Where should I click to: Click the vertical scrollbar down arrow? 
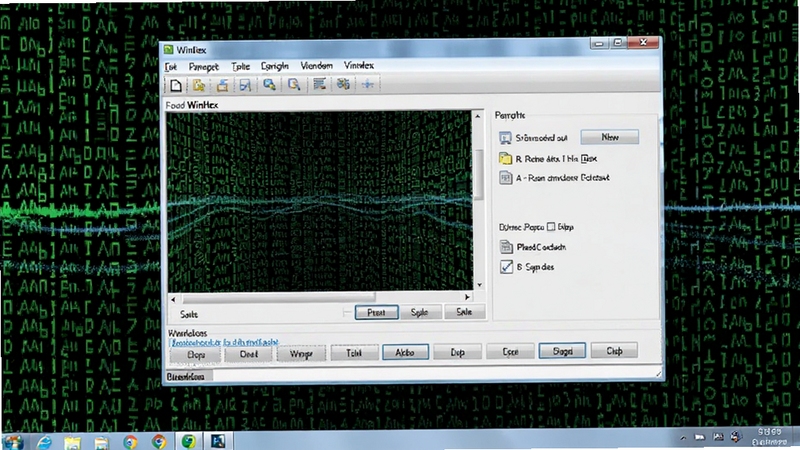click(480, 285)
